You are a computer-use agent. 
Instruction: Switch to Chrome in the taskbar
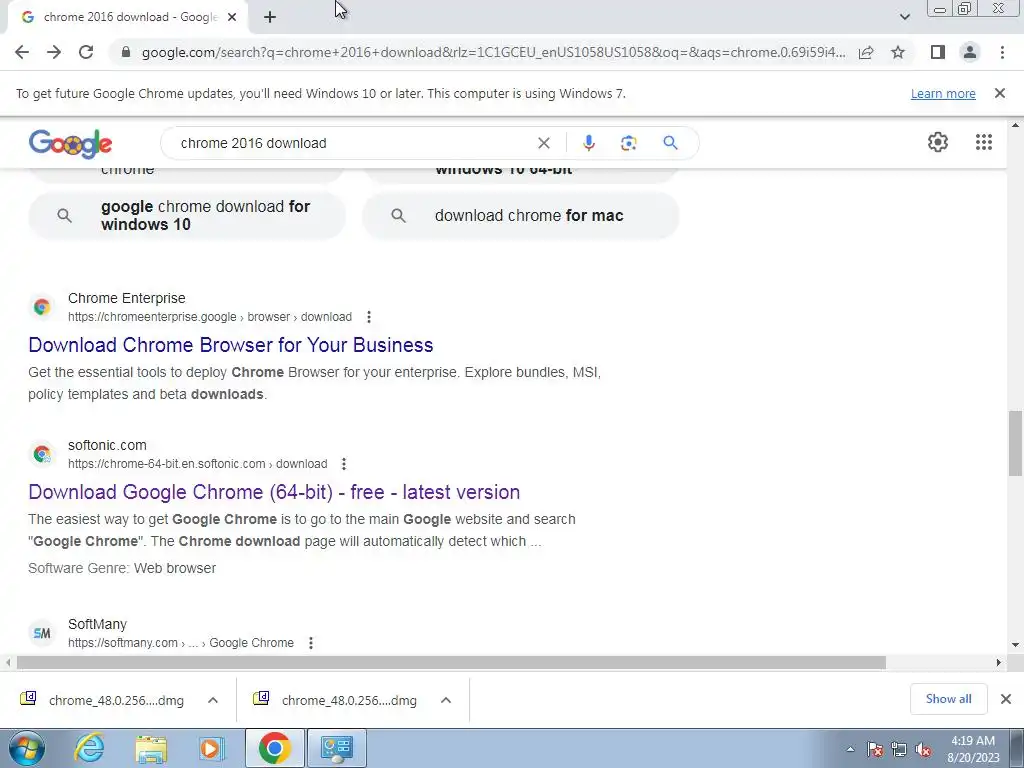click(274, 748)
